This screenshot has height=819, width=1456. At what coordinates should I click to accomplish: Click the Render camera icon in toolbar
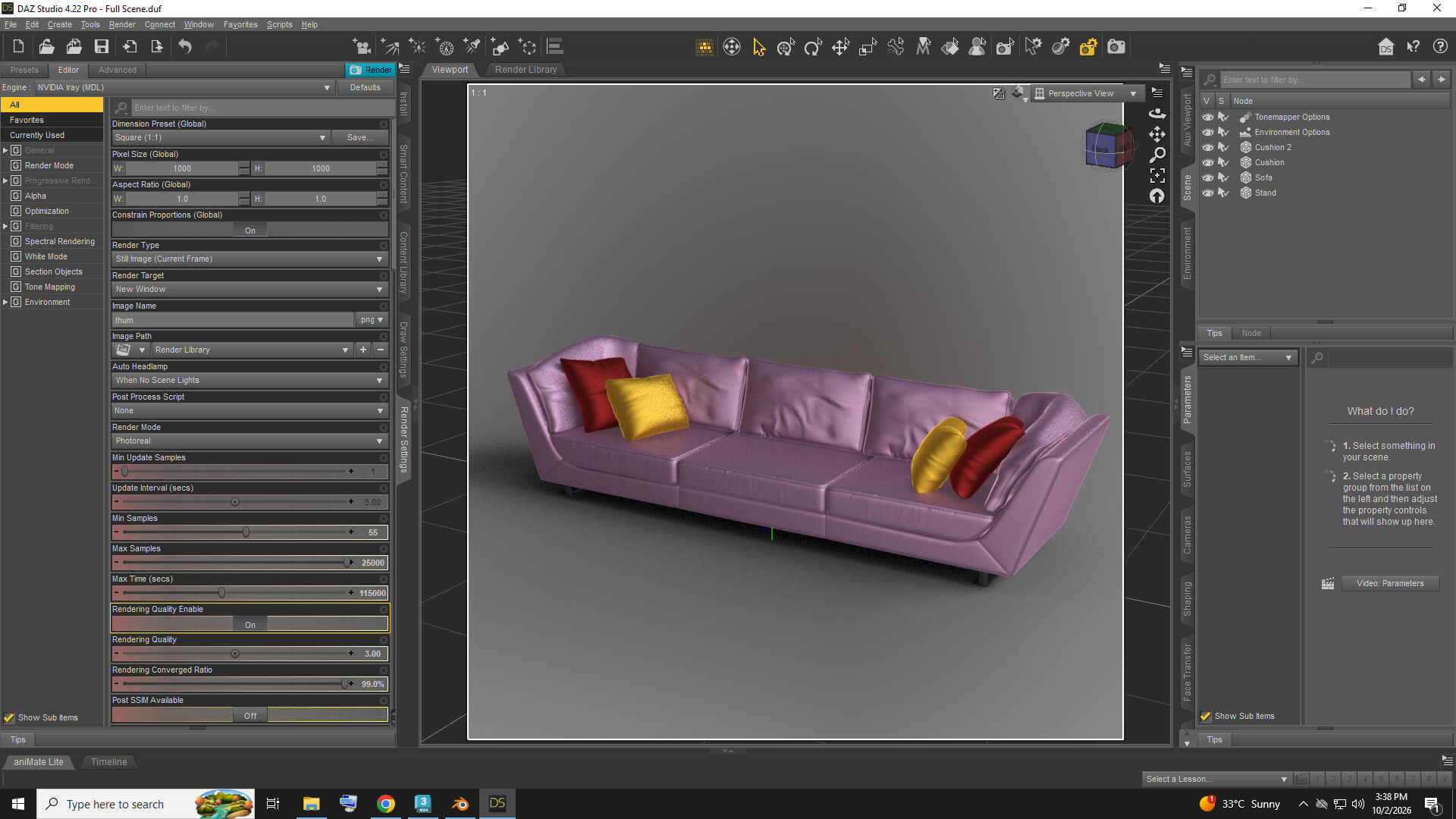tap(1116, 47)
